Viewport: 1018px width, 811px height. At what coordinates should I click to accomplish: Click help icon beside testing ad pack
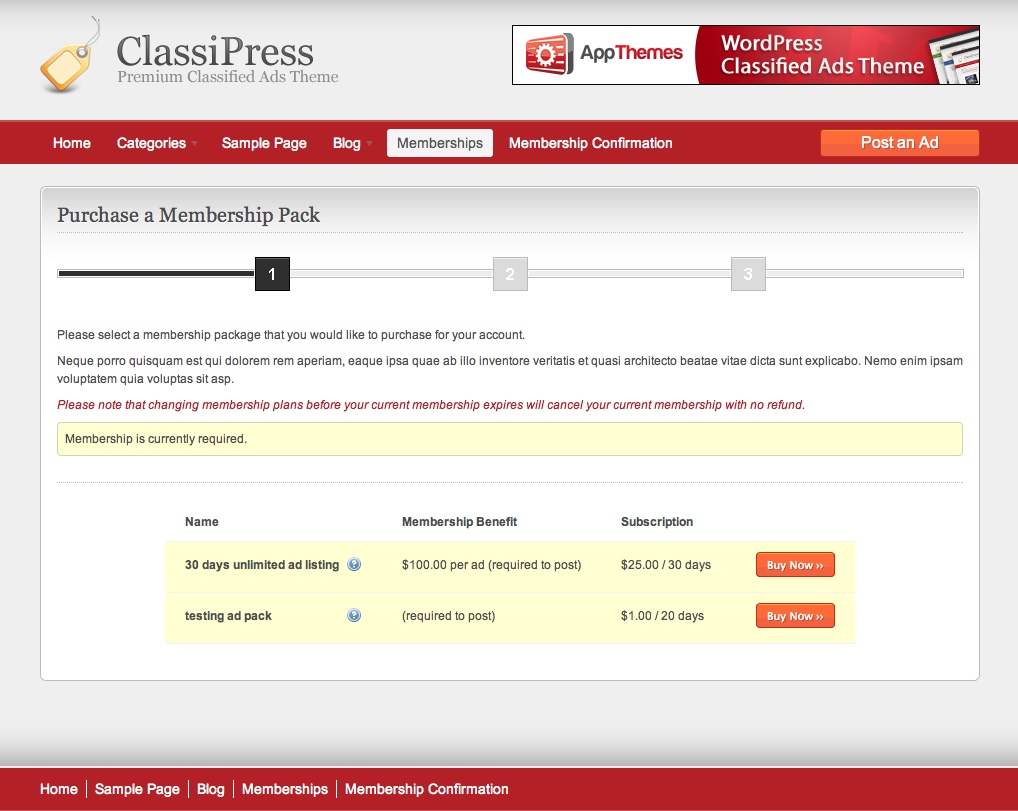354,615
